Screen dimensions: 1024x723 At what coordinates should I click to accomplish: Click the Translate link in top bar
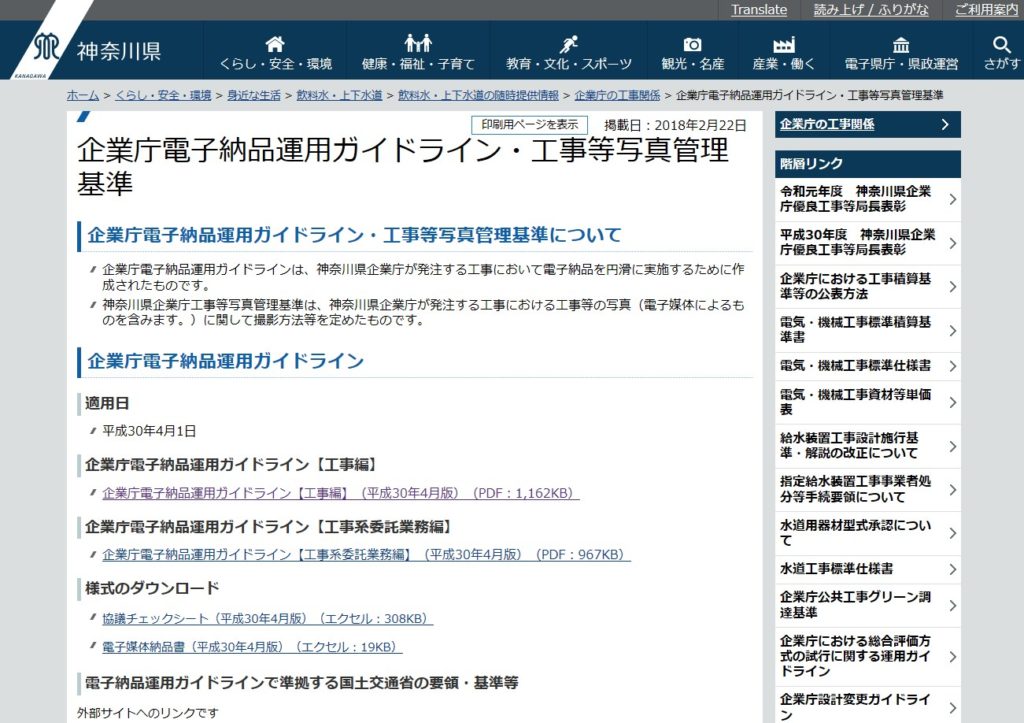coord(758,10)
